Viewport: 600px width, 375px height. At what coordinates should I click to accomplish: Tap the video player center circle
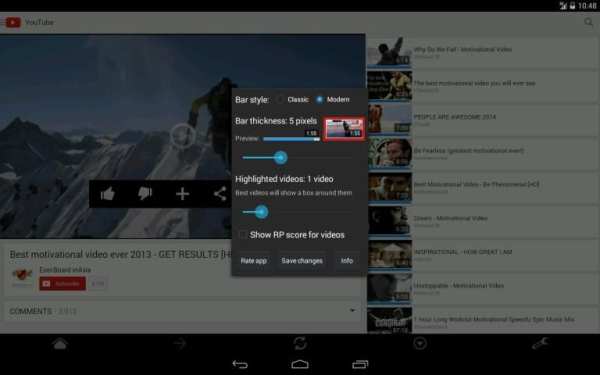pos(183,136)
